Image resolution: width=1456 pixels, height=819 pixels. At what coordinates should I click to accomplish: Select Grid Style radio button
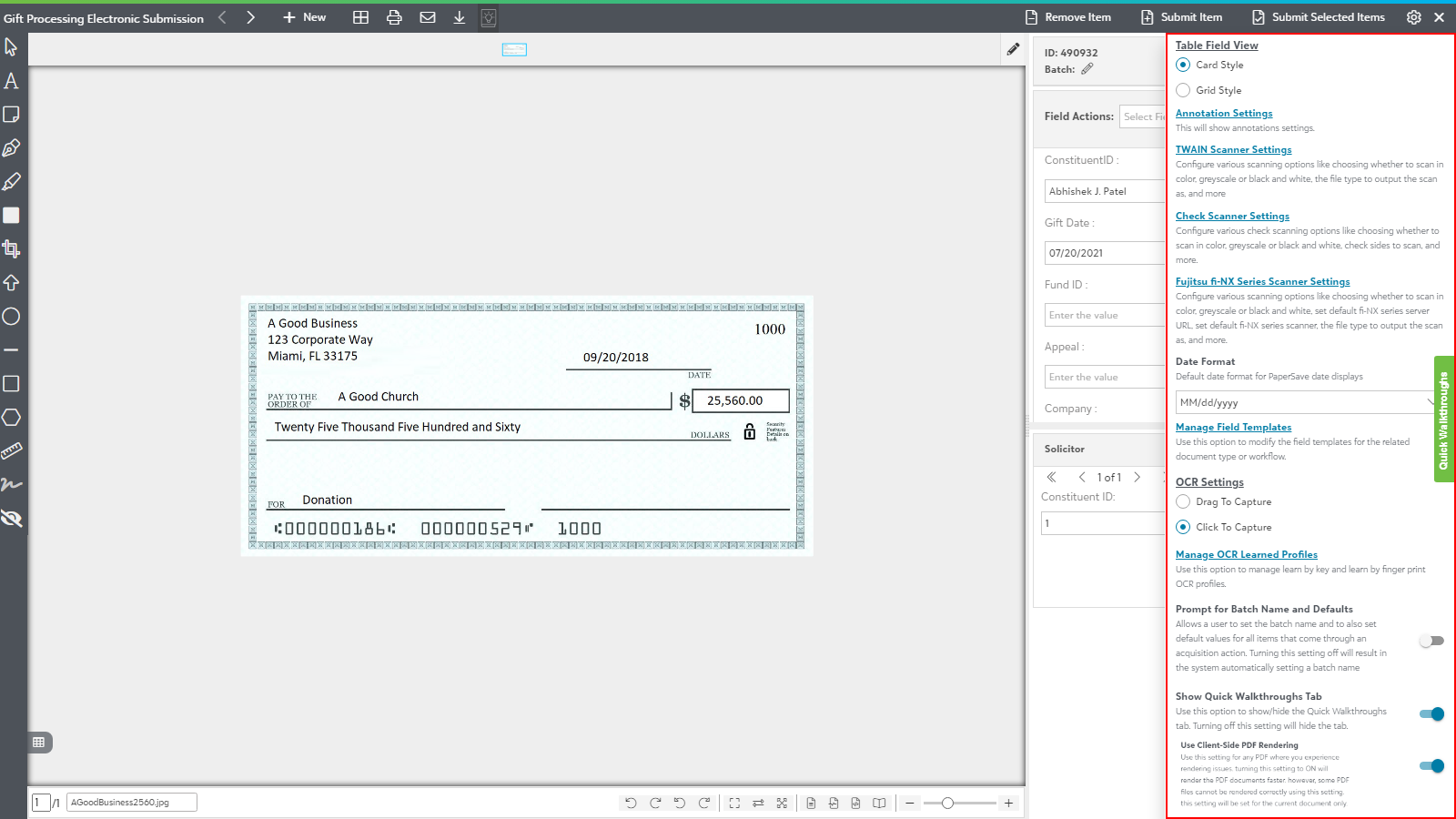pos(1183,90)
